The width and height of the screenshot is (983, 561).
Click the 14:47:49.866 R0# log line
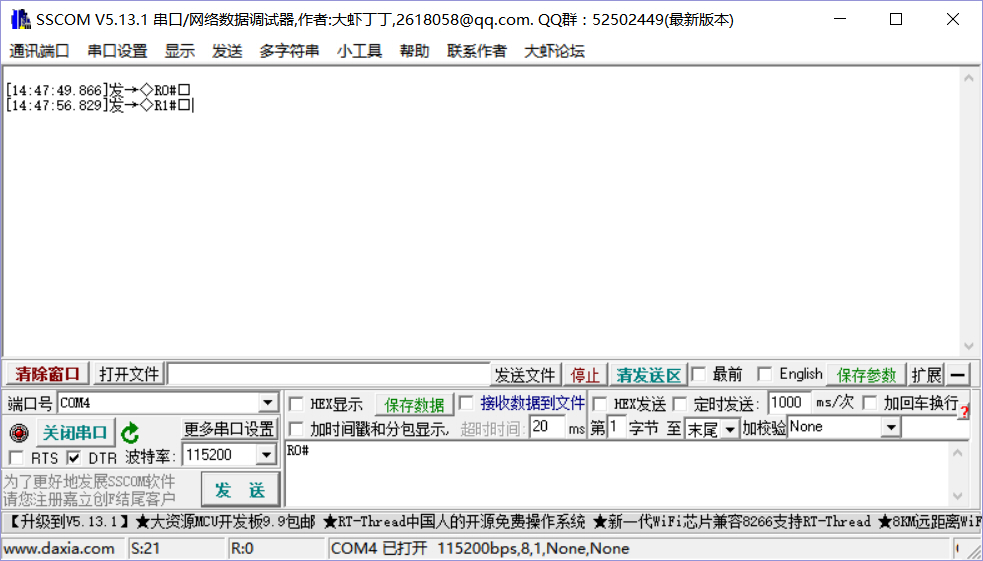click(x=97, y=90)
